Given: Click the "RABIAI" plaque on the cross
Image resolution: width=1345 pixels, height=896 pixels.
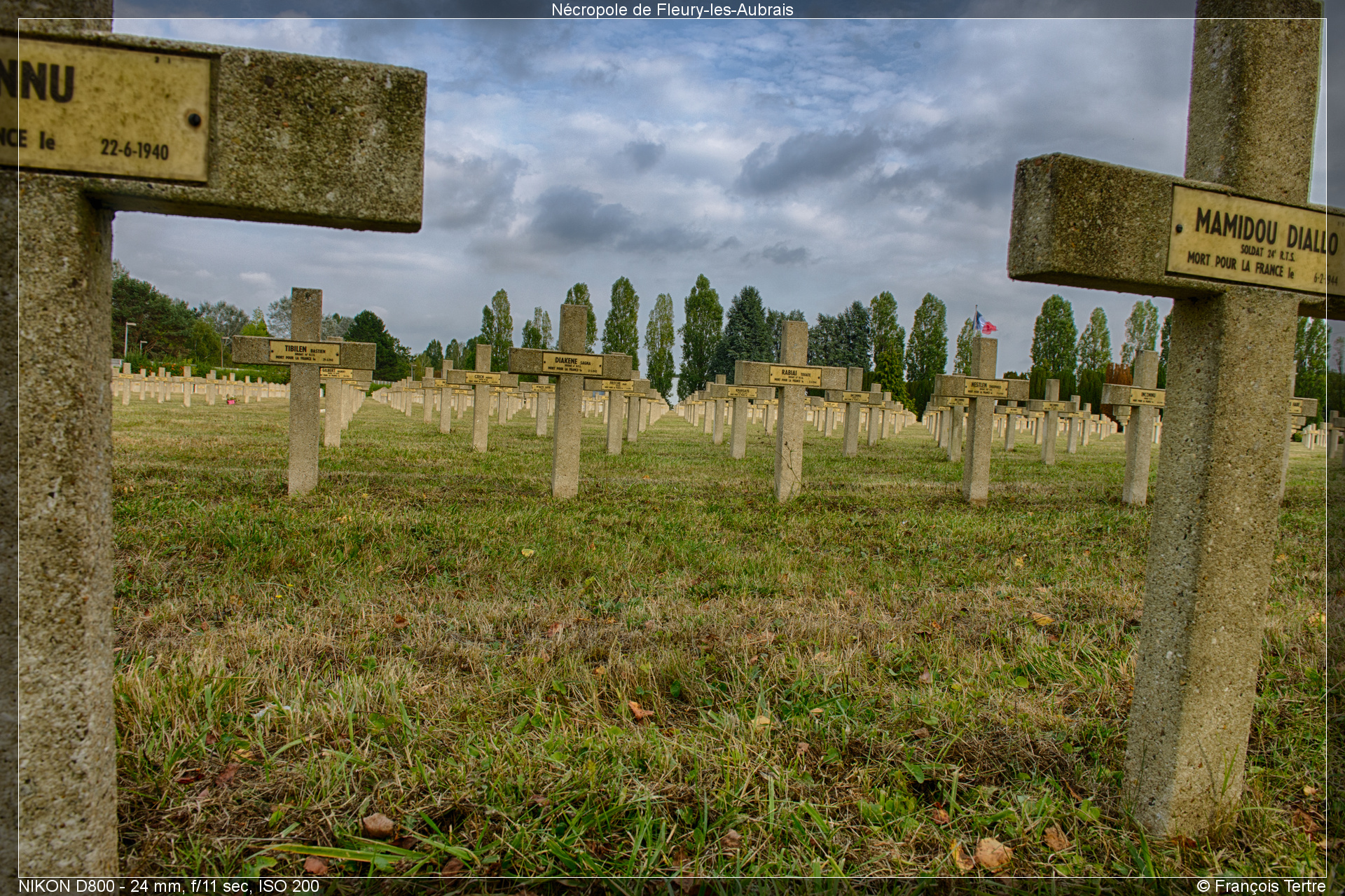Looking at the screenshot, I should tap(795, 375).
